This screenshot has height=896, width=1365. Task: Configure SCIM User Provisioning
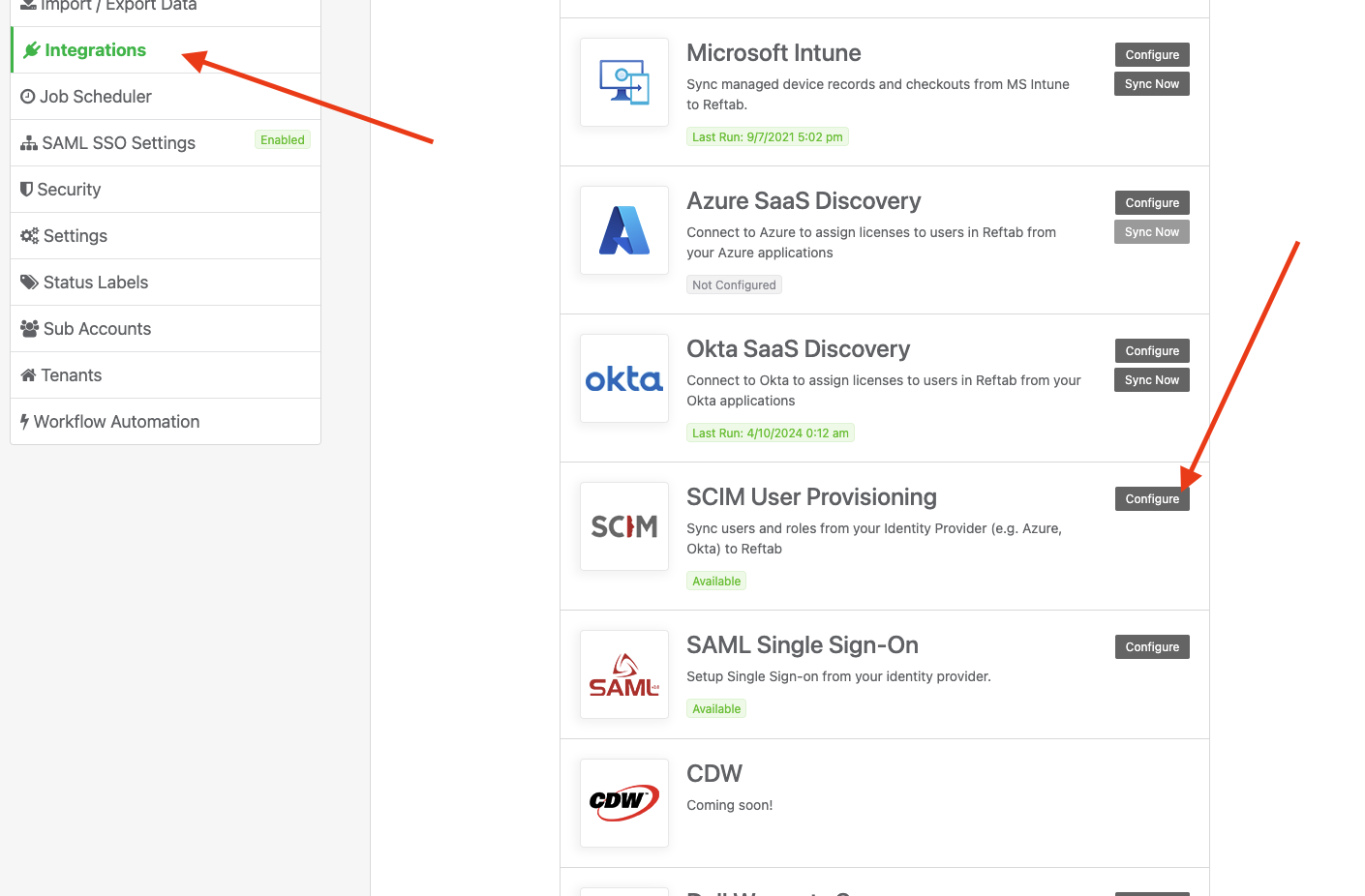click(1151, 498)
